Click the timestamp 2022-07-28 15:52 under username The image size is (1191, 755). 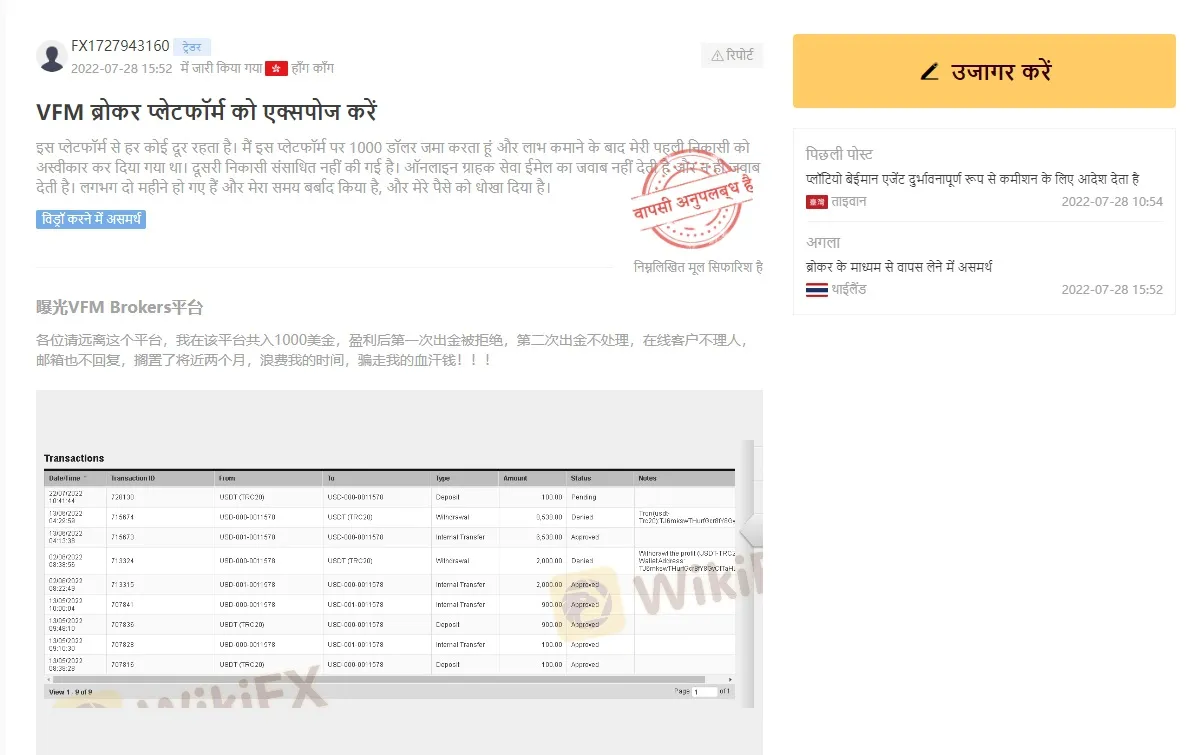(122, 68)
